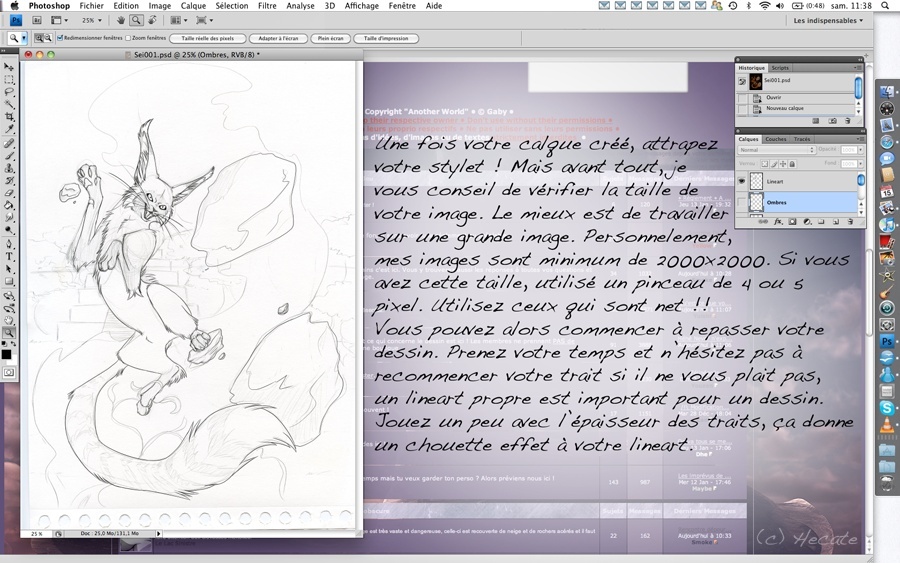Select the Magic Wand tool
This screenshot has width=900, height=563.
[x=9, y=103]
